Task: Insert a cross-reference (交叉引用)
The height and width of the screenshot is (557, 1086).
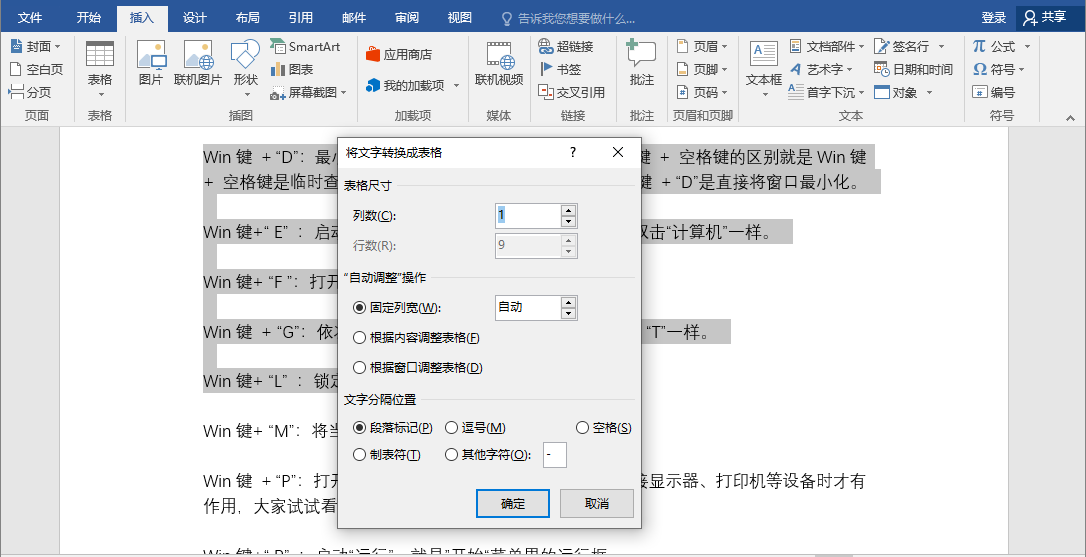Action: 572,92
